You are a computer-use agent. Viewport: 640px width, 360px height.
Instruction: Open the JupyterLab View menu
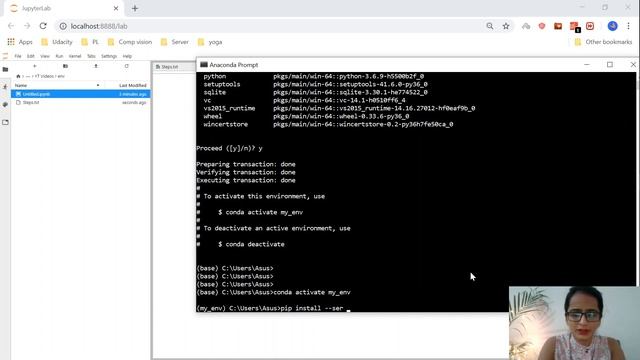[x=45, y=56]
